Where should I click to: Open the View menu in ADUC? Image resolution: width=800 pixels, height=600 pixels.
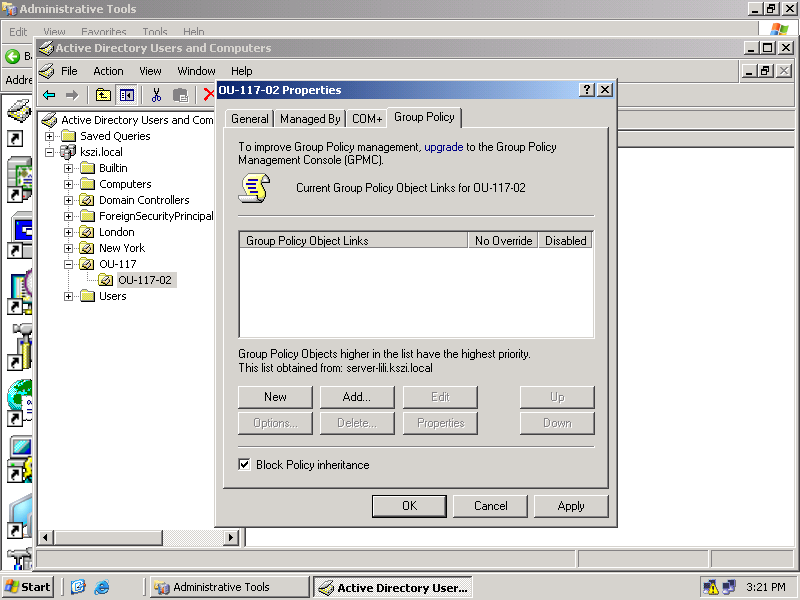[x=150, y=71]
